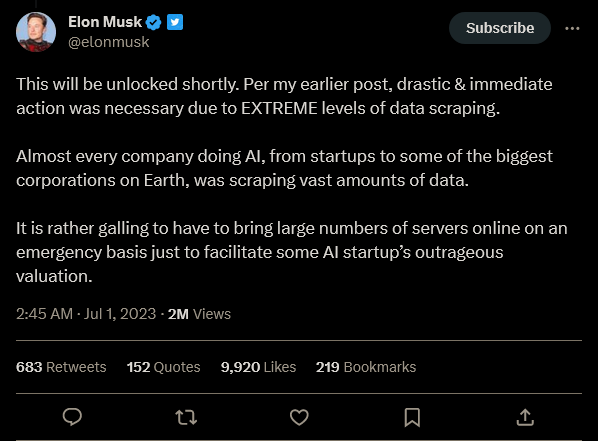
Task: Click the Subscribe button
Action: 500,28
